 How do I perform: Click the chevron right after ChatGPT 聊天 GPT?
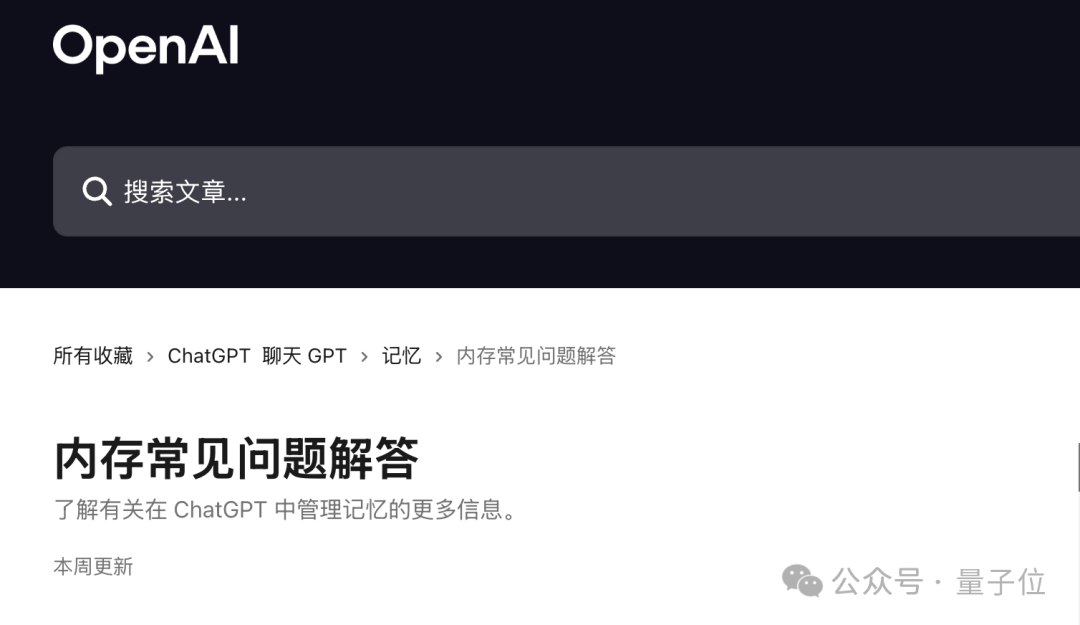tap(364, 356)
